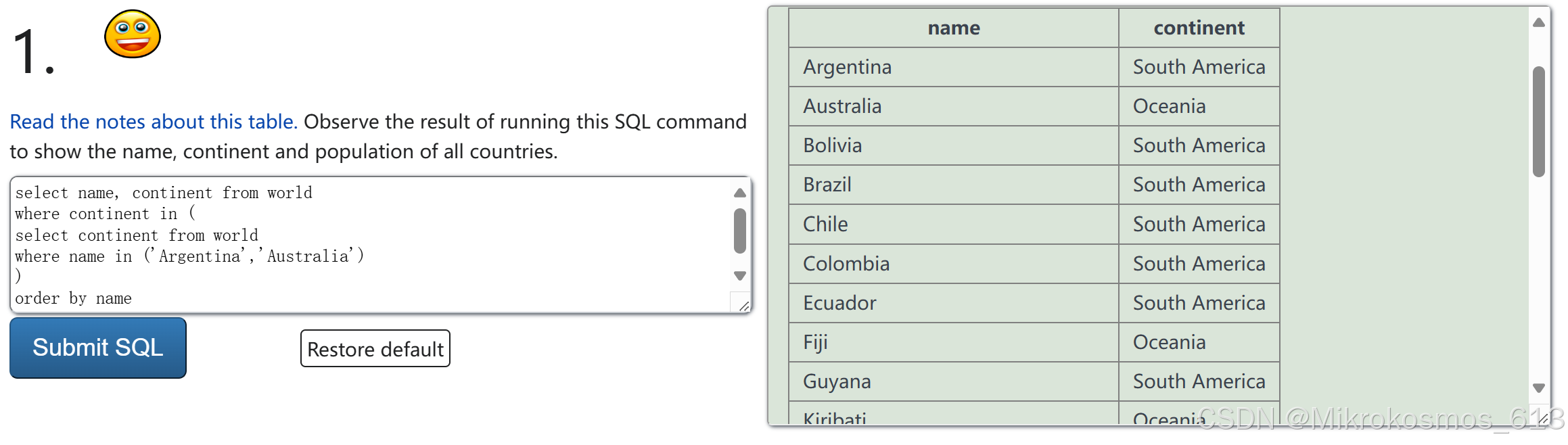Click the Australia result row
The height and width of the screenshot is (445, 1568).
(x=952, y=106)
